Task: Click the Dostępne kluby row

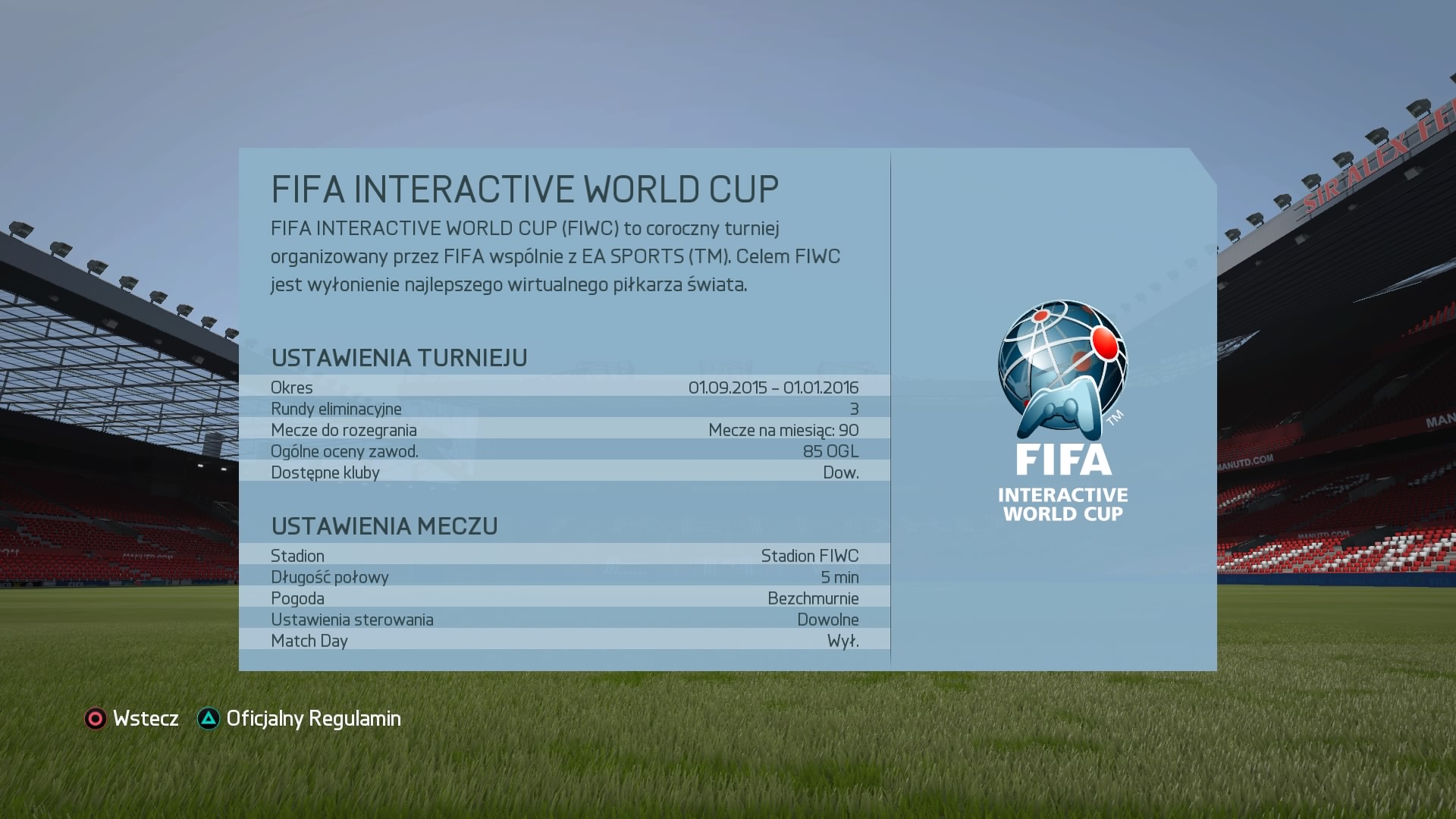Action: pyautogui.click(x=564, y=472)
